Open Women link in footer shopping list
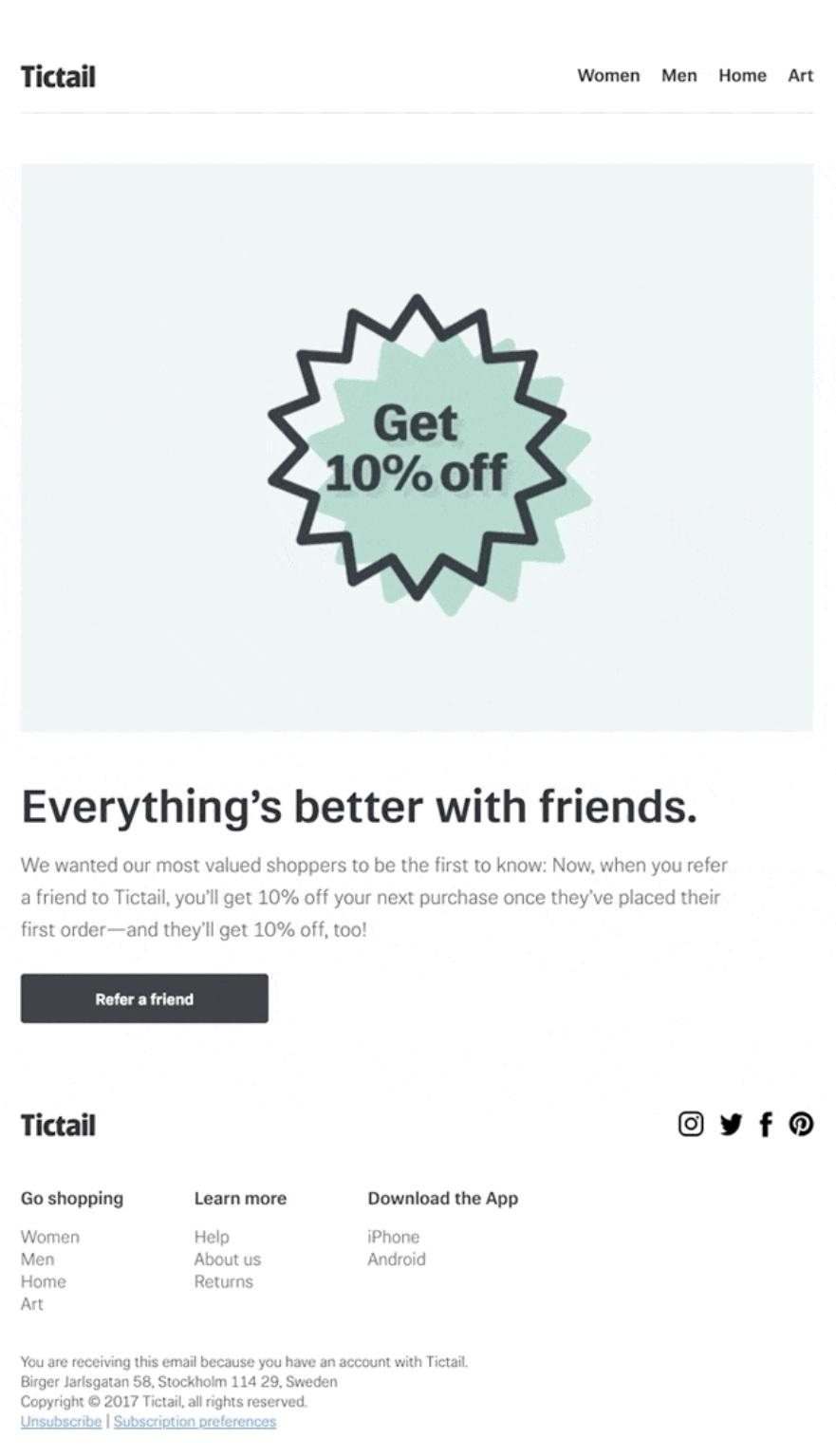The height and width of the screenshot is (1456, 836). (x=50, y=1237)
